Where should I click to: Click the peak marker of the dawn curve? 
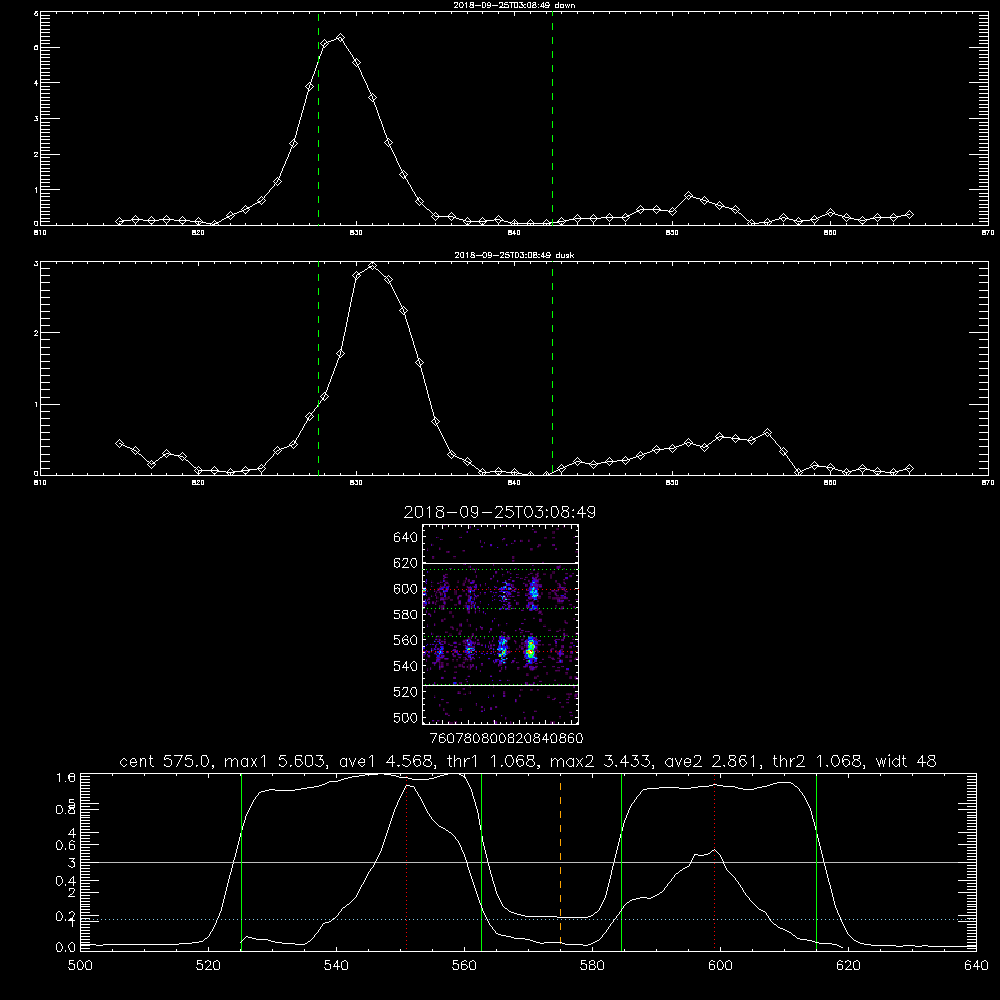pyautogui.click(x=341, y=38)
